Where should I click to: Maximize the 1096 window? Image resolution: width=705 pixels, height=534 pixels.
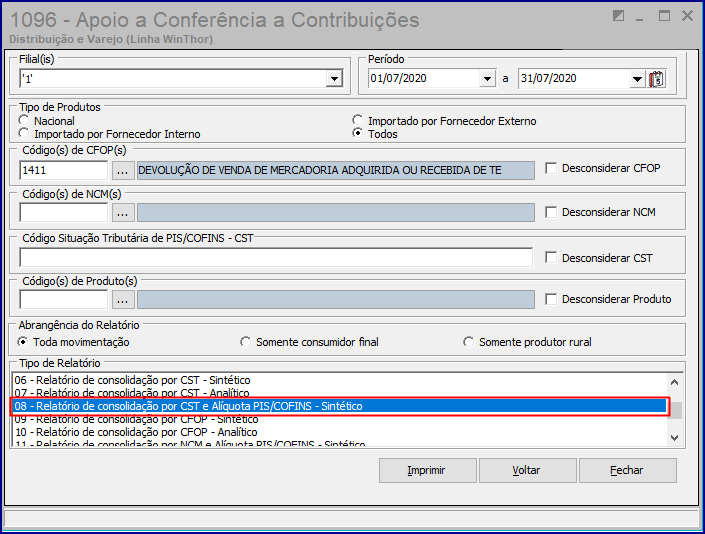[x=664, y=16]
